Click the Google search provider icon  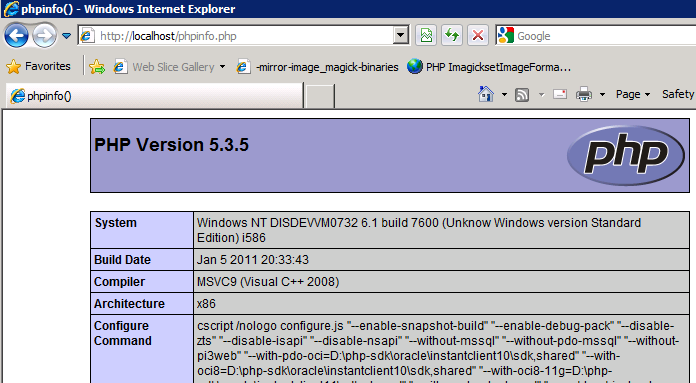(x=506, y=36)
